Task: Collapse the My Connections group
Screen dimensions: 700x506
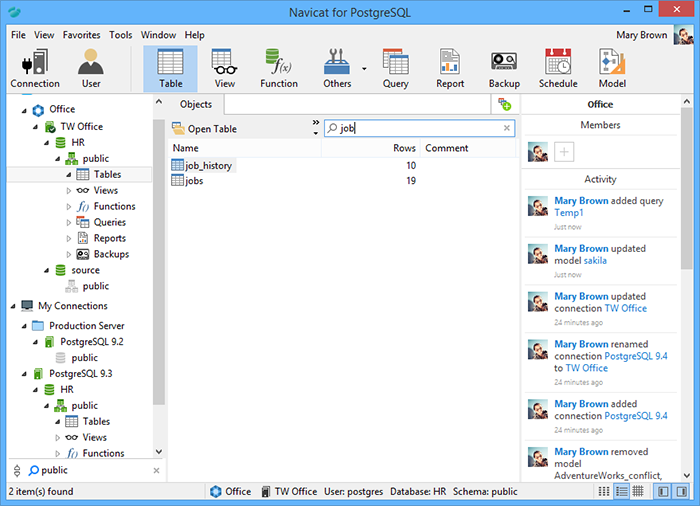Action: pyautogui.click(x=13, y=306)
